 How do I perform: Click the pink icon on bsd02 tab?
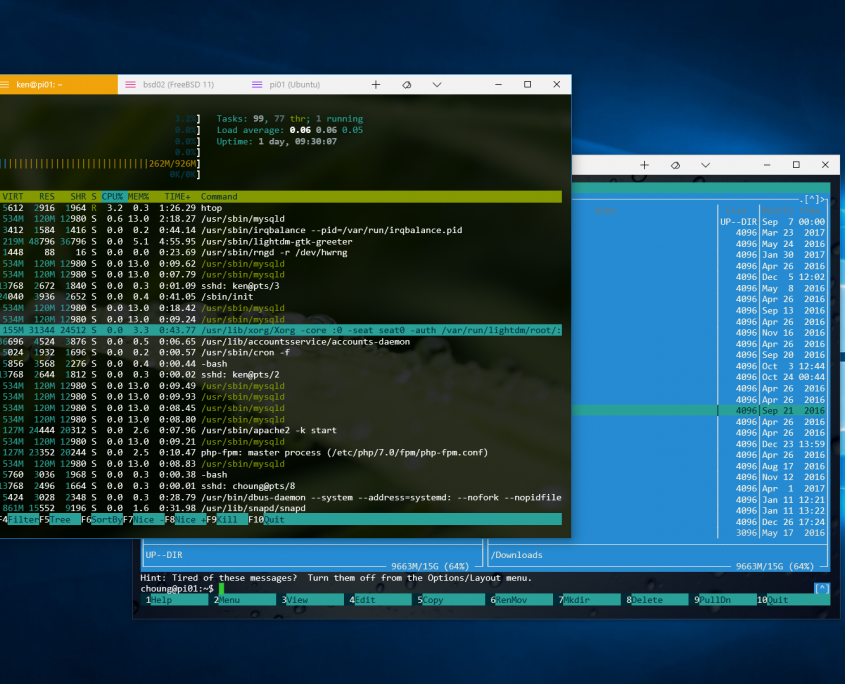coord(130,85)
